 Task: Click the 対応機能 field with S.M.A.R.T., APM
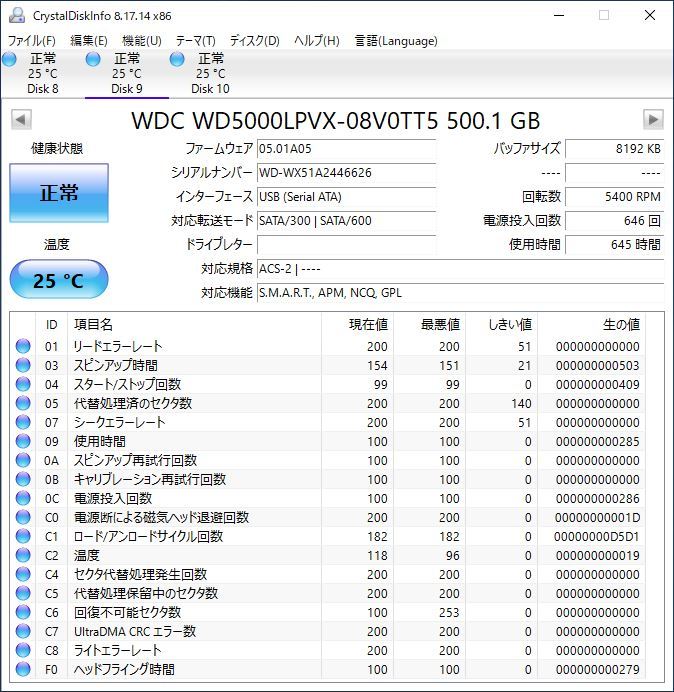pos(460,293)
